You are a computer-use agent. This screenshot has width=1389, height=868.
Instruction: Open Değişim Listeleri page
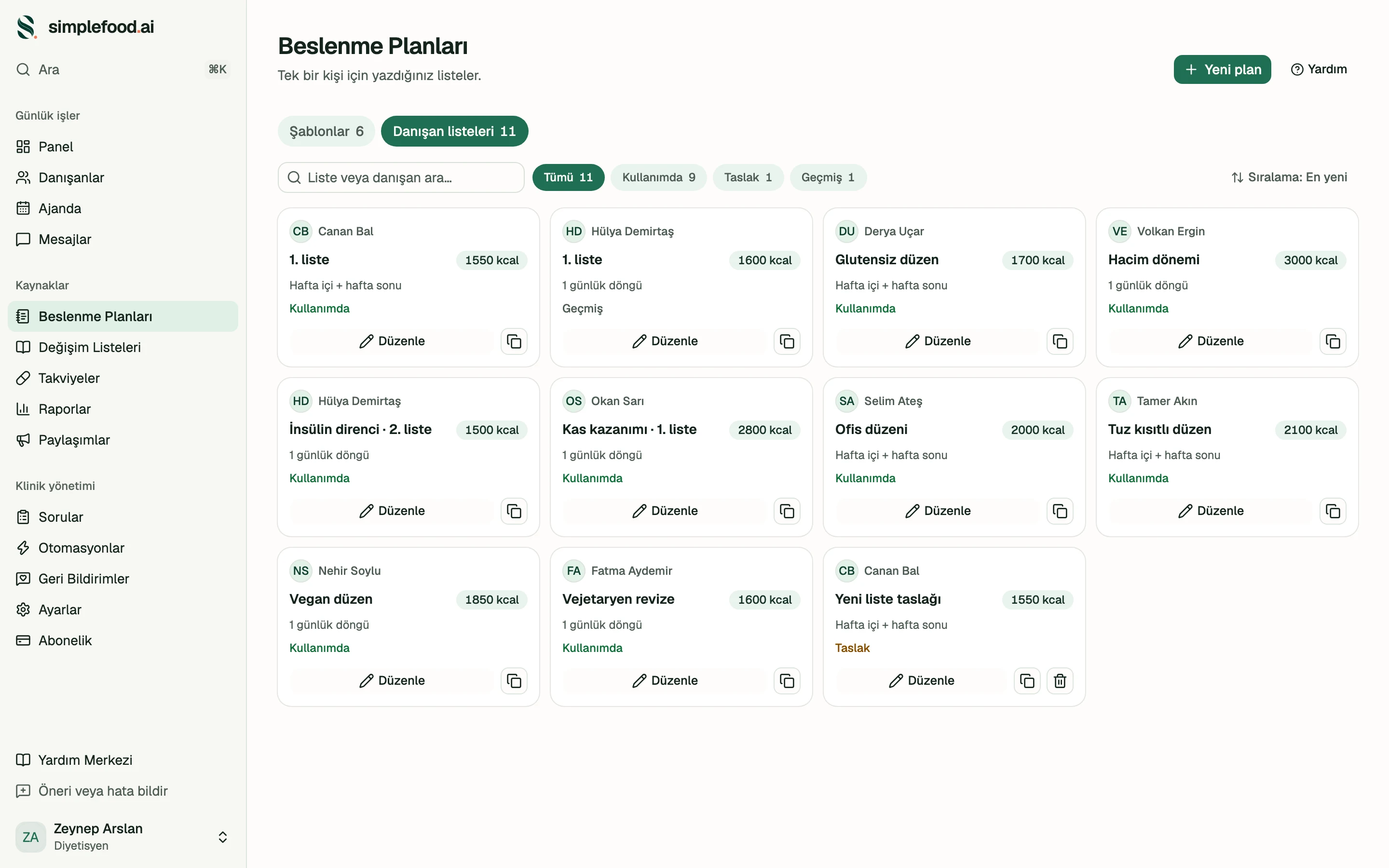click(x=123, y=347)
